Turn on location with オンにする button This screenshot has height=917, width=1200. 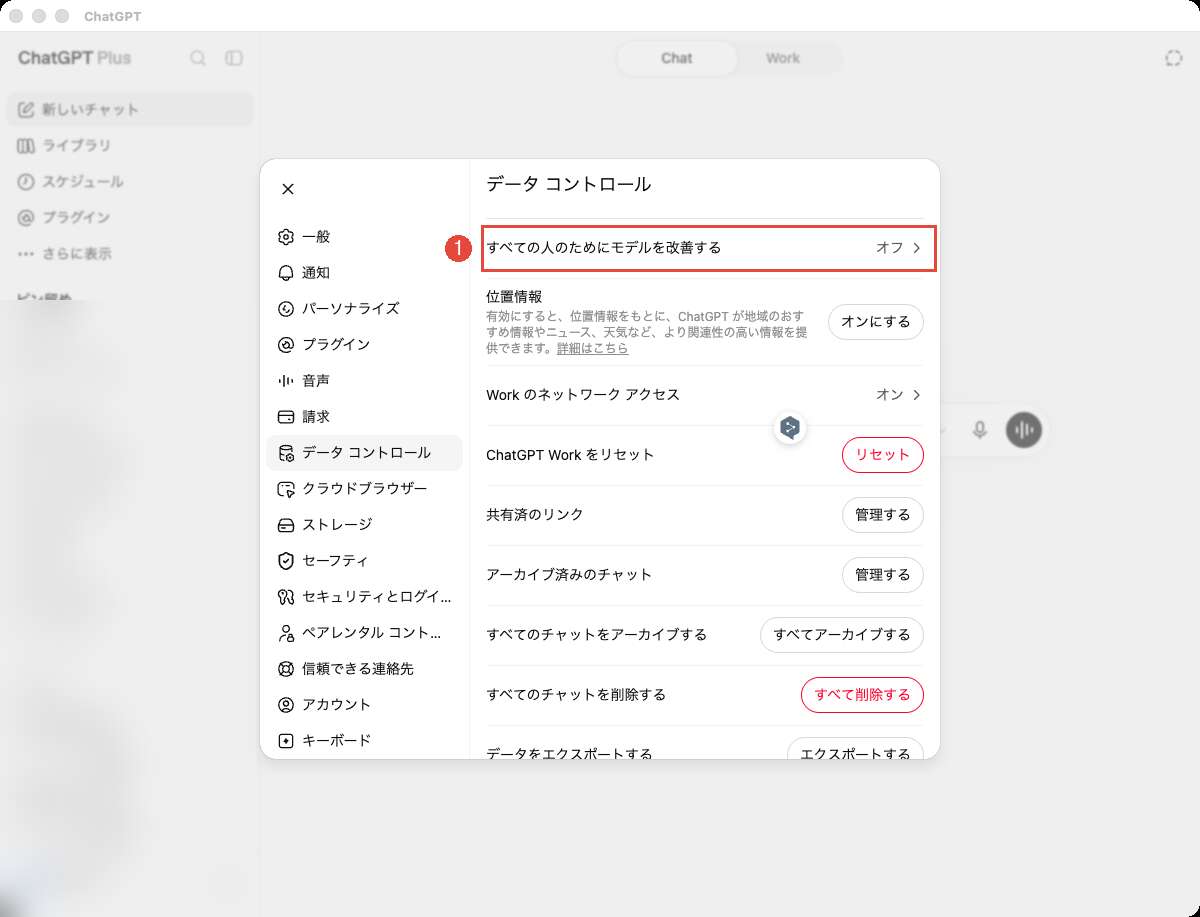pyautogui.click(x=876, y=322)
